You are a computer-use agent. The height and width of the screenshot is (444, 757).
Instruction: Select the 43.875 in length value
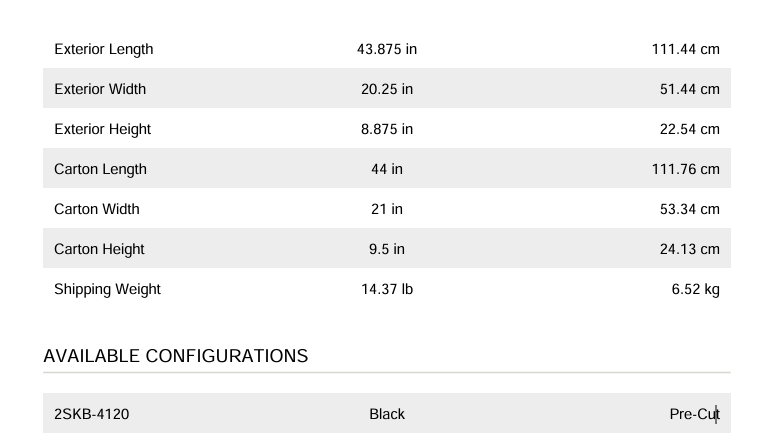click(387, 49)
